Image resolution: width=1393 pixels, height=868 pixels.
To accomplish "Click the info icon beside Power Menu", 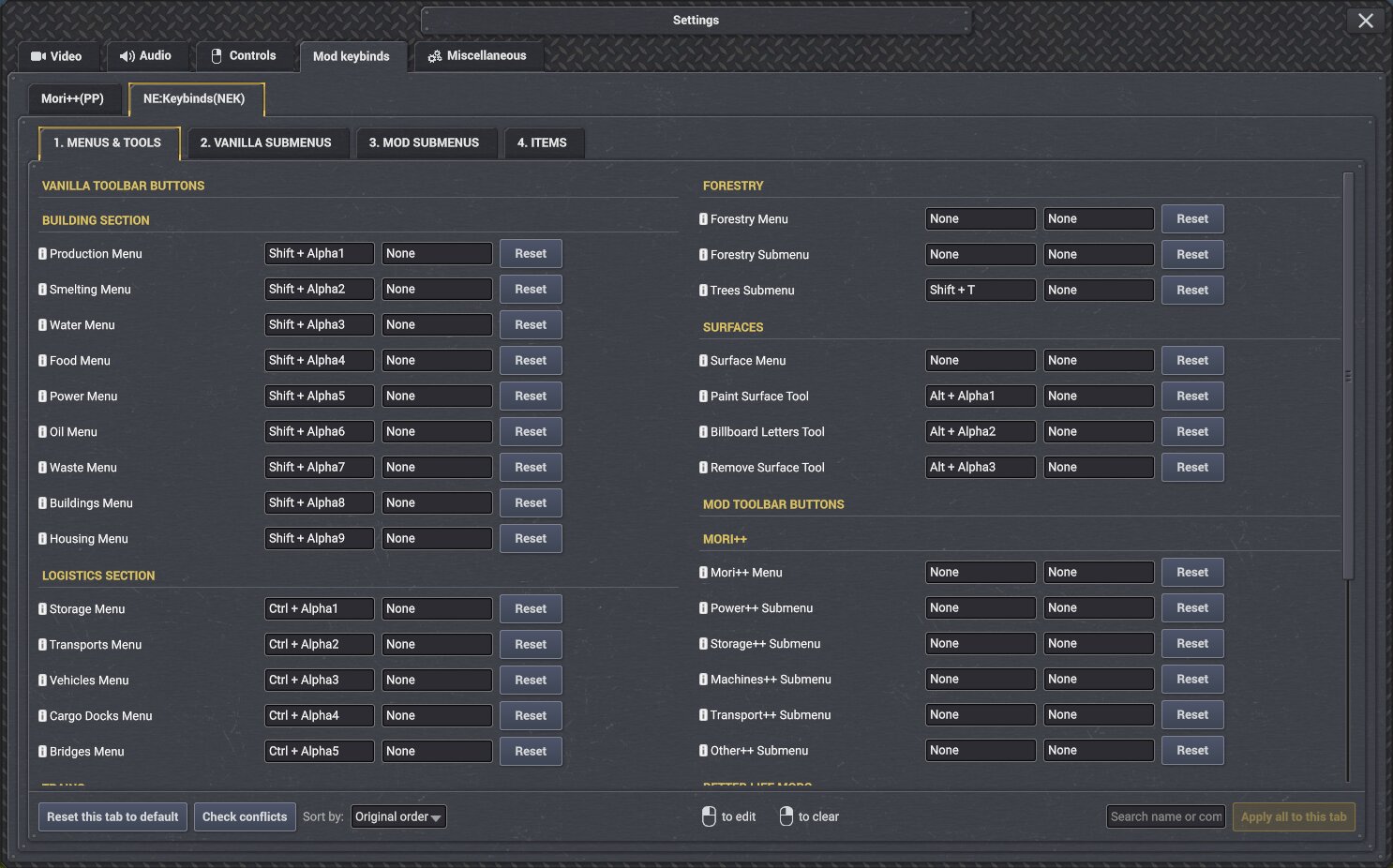I will pyautogui.click(x=42, y=397).
